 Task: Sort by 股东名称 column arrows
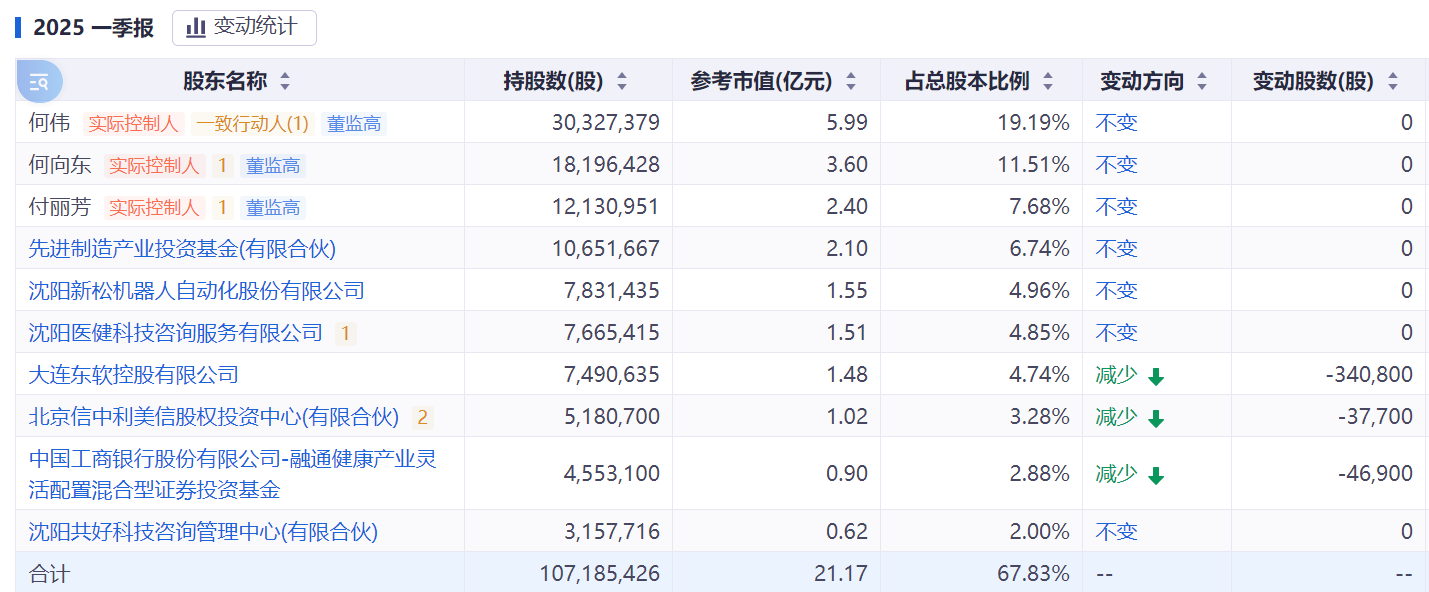point(285,82)
